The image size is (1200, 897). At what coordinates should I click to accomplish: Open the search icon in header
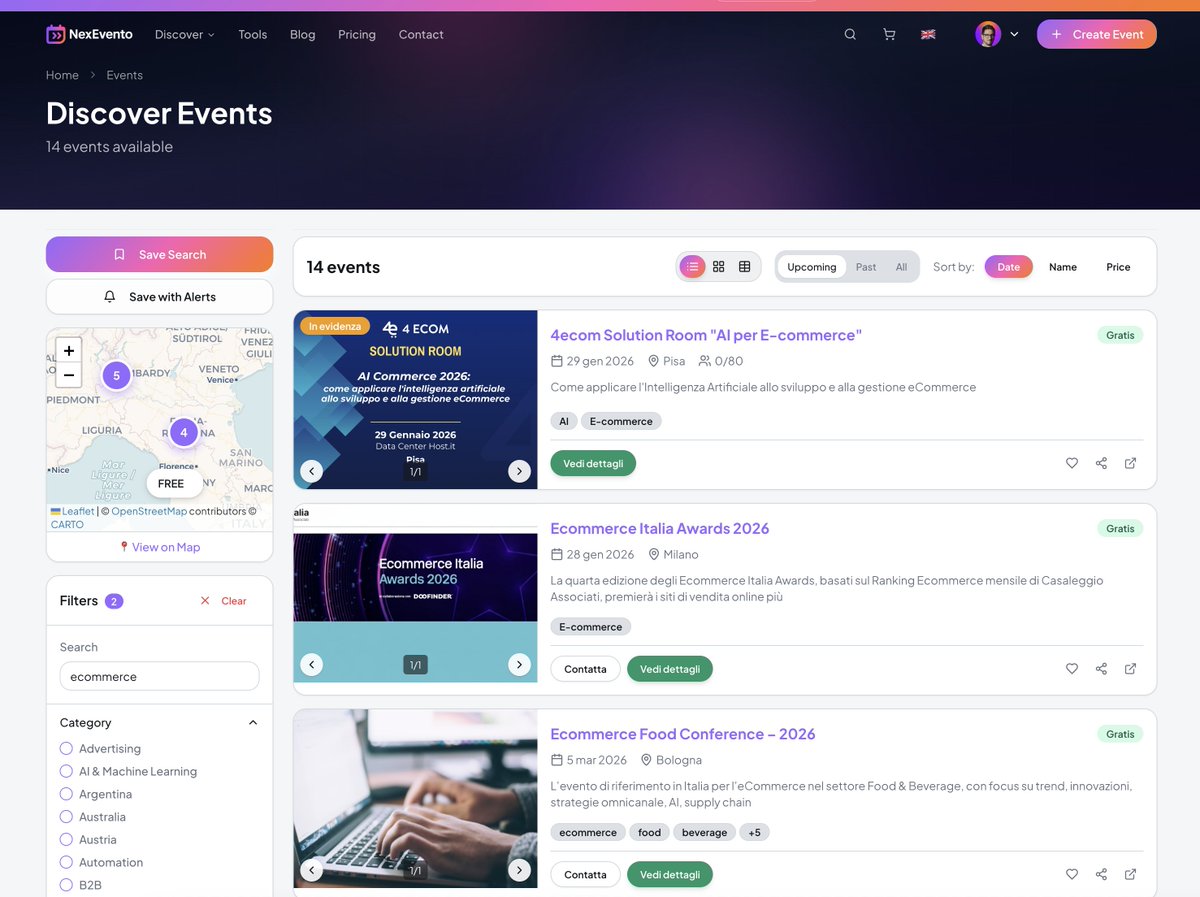[x=850, y=34]
